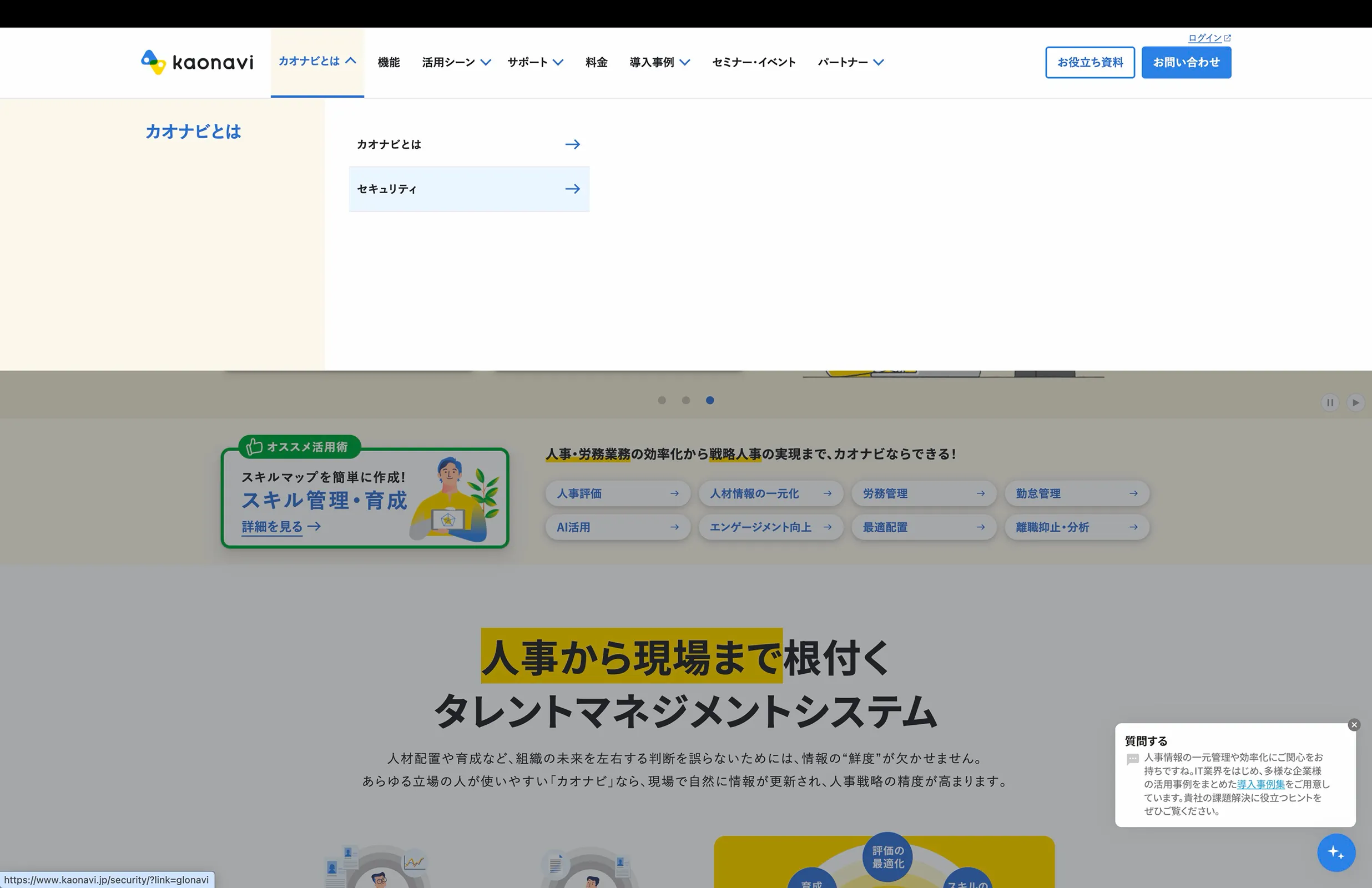Click arrow icon on カオナビとは row
This screenshot has height=888, width=1372.
point(572,144)
